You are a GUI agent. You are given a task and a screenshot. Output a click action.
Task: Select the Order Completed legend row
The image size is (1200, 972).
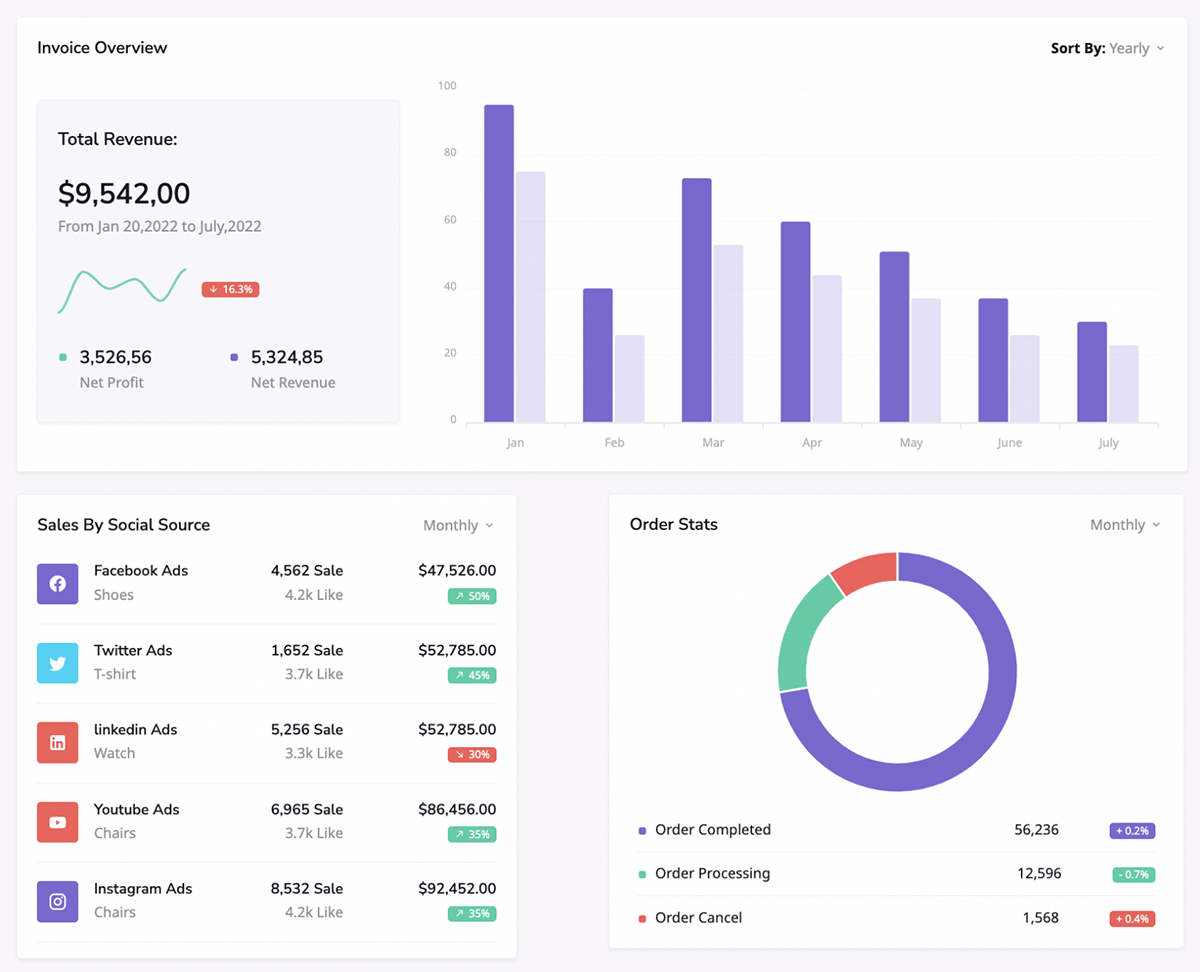coord(712,830)
